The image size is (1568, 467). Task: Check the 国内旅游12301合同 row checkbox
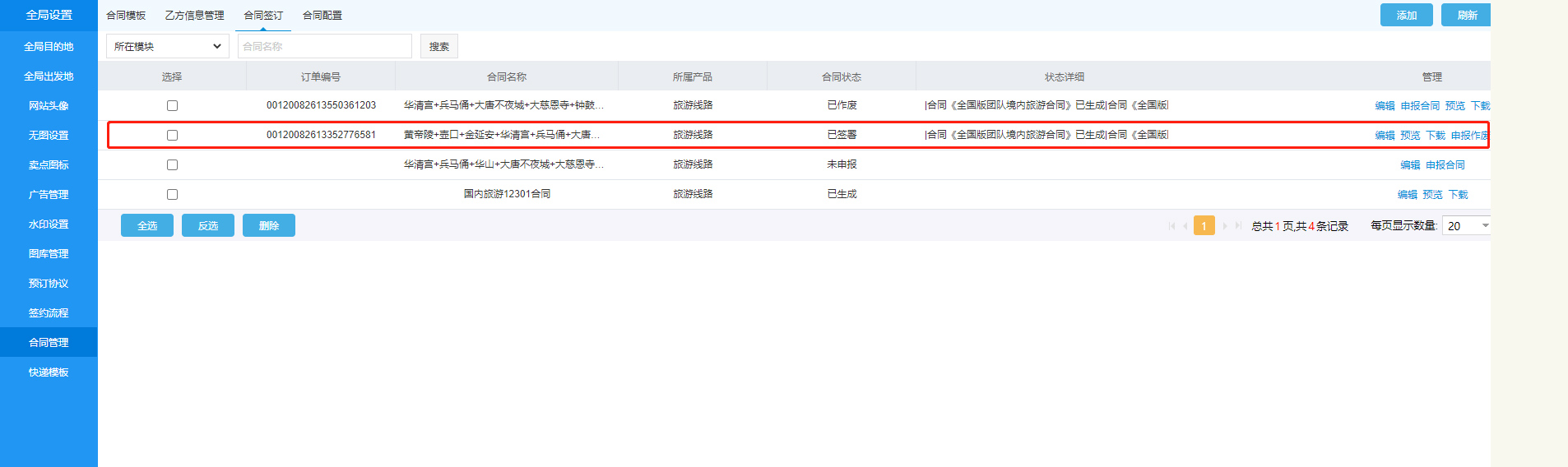pos(172,194)
